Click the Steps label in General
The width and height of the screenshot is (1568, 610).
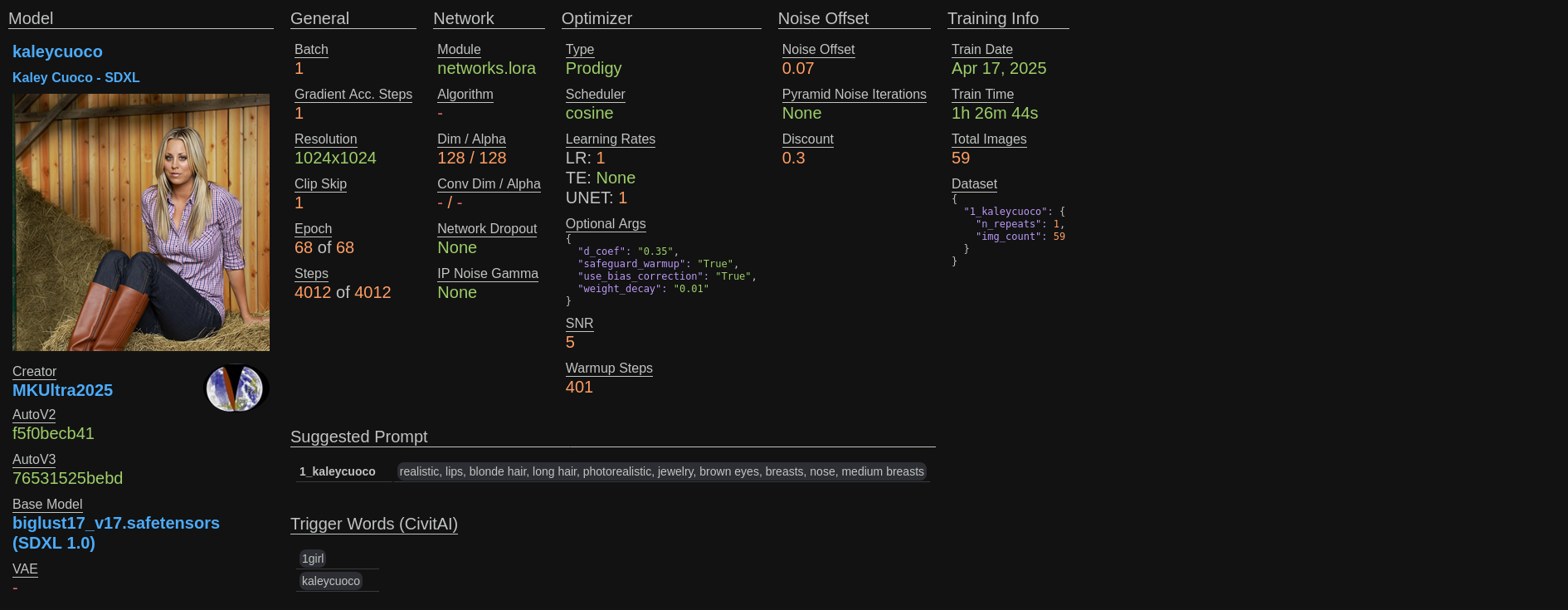(x=311, y=274)
